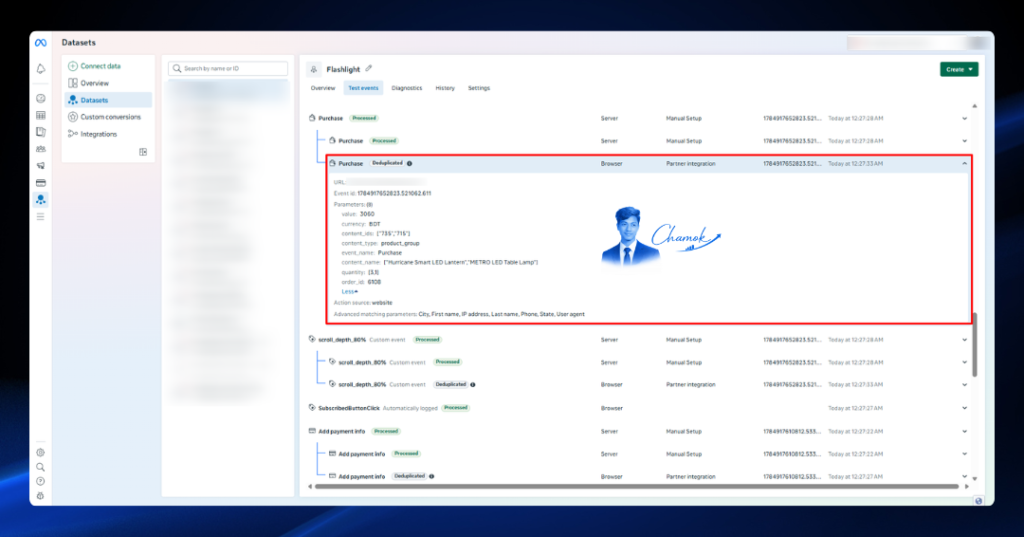Open the audiences people icon in sidebar
This screenshot has width=1024, height=537.
40,149
